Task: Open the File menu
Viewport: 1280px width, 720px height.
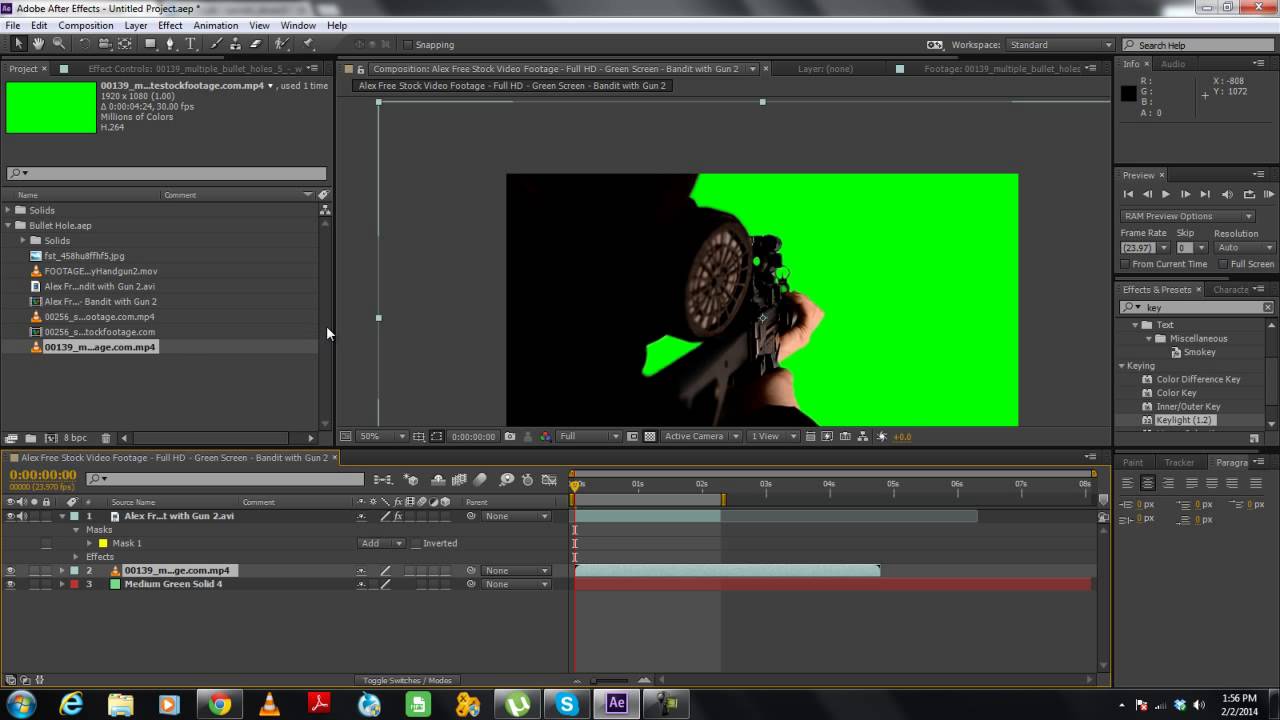Action: pos(12,25)
